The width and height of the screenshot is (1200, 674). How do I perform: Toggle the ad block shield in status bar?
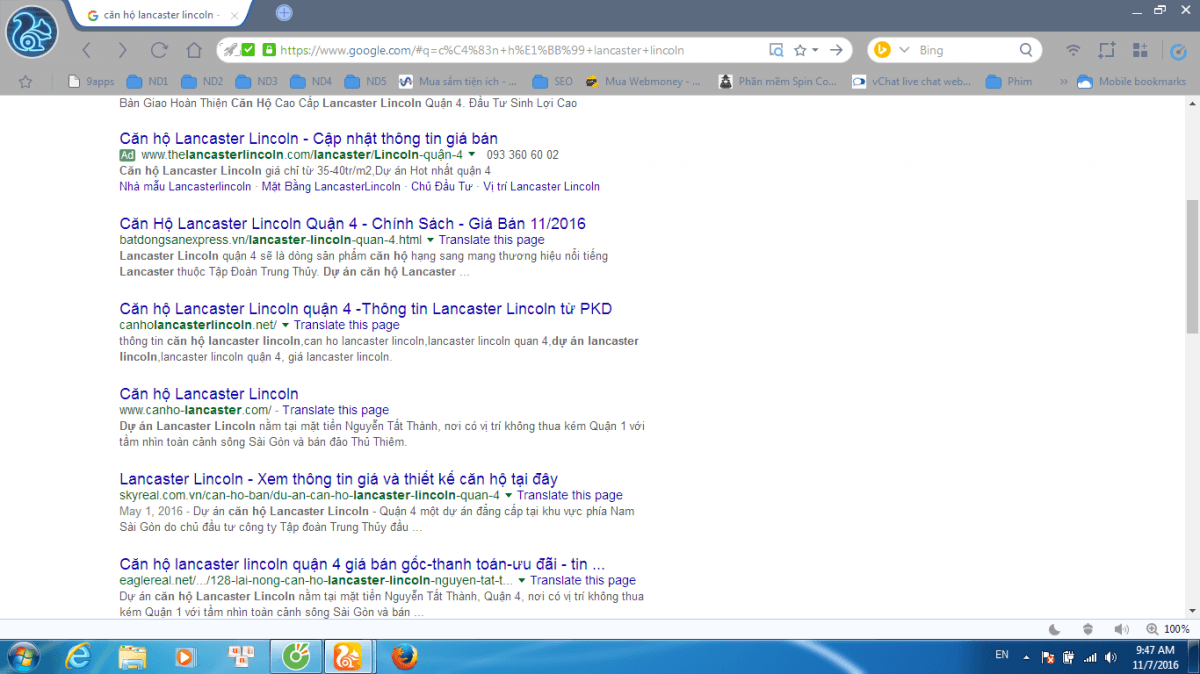point(1088,629)
